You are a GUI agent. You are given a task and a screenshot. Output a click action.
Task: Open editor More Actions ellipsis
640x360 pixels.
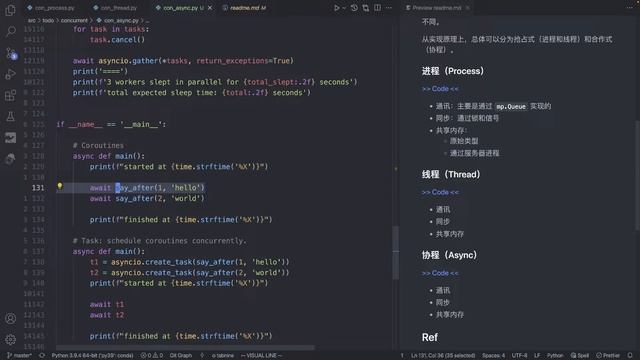pos(389,8)
